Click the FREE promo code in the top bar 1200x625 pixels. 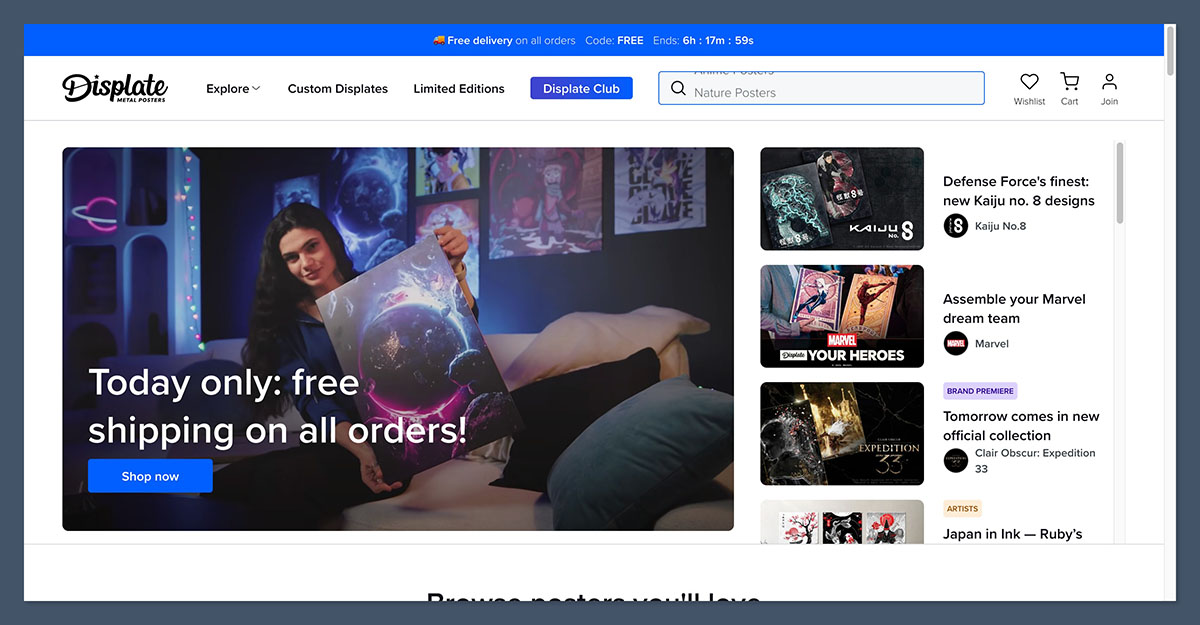click(630, 40)
